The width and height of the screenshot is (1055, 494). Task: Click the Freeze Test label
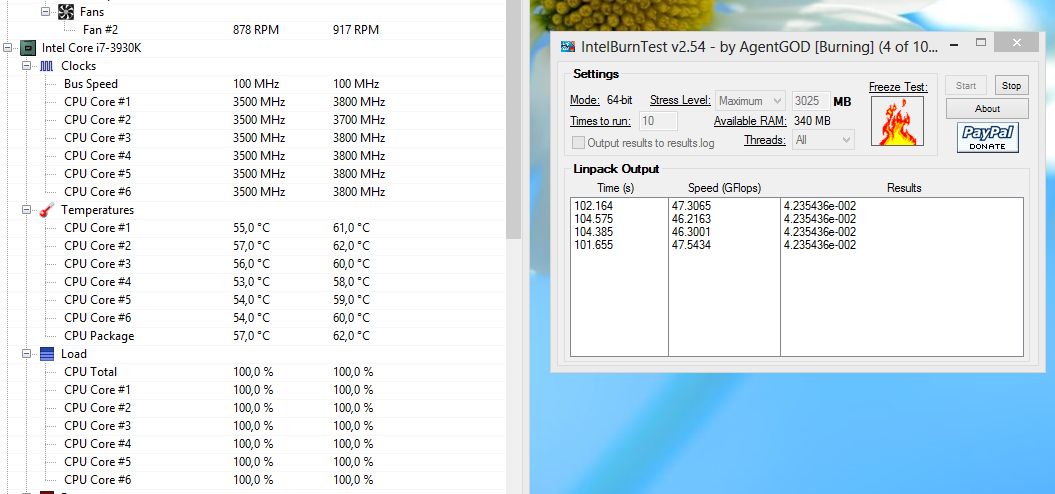[898, 87]
